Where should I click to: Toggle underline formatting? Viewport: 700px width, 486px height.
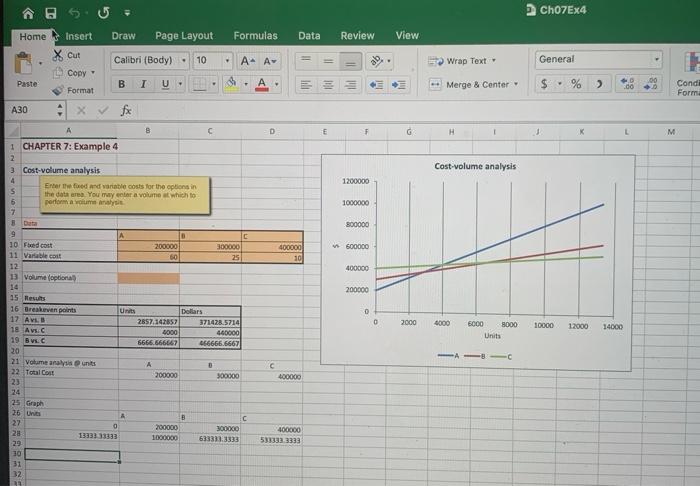pyautogui.click(x=166, y=84)
